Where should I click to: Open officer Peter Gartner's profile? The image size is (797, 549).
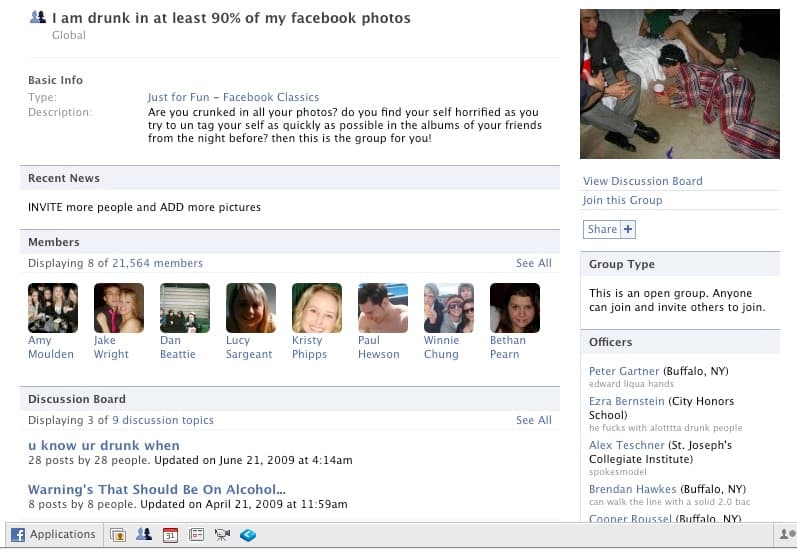point(624,371)
